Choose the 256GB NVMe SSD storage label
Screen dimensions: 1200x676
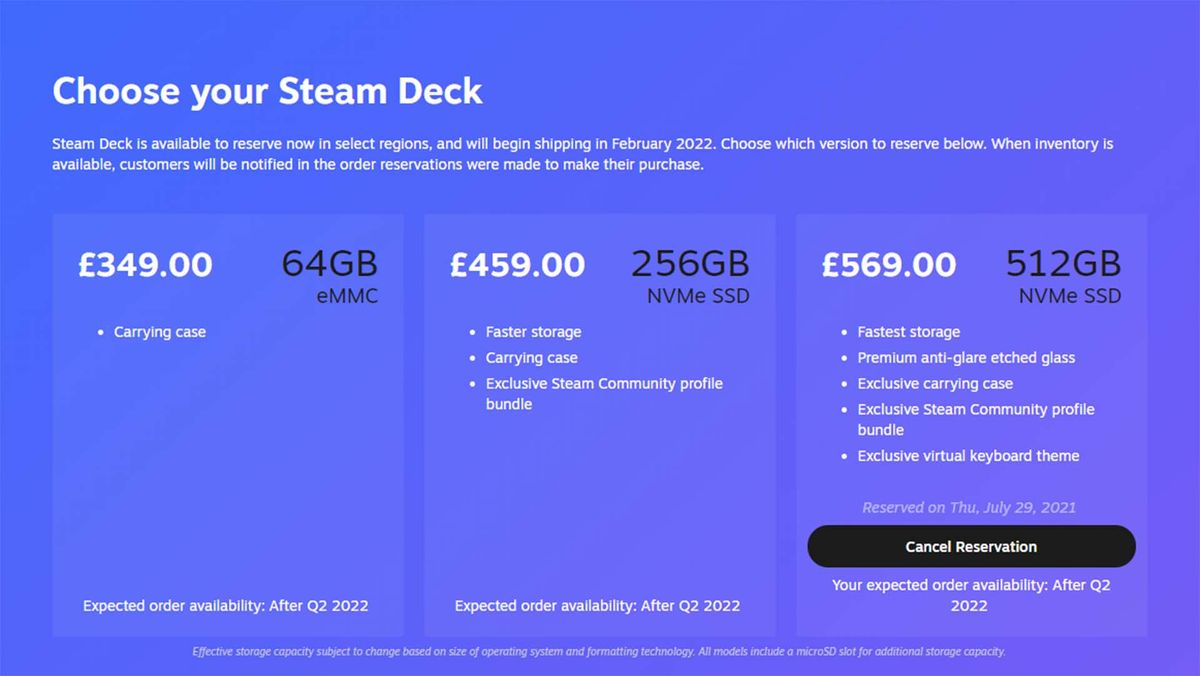coord(690,275)
